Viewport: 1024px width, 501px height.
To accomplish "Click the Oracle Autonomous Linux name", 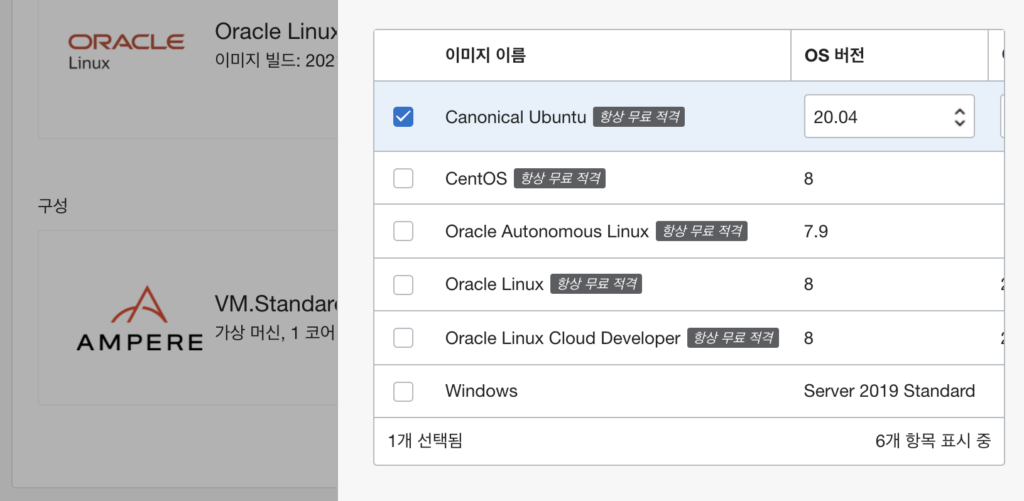I will click(547, 231).
